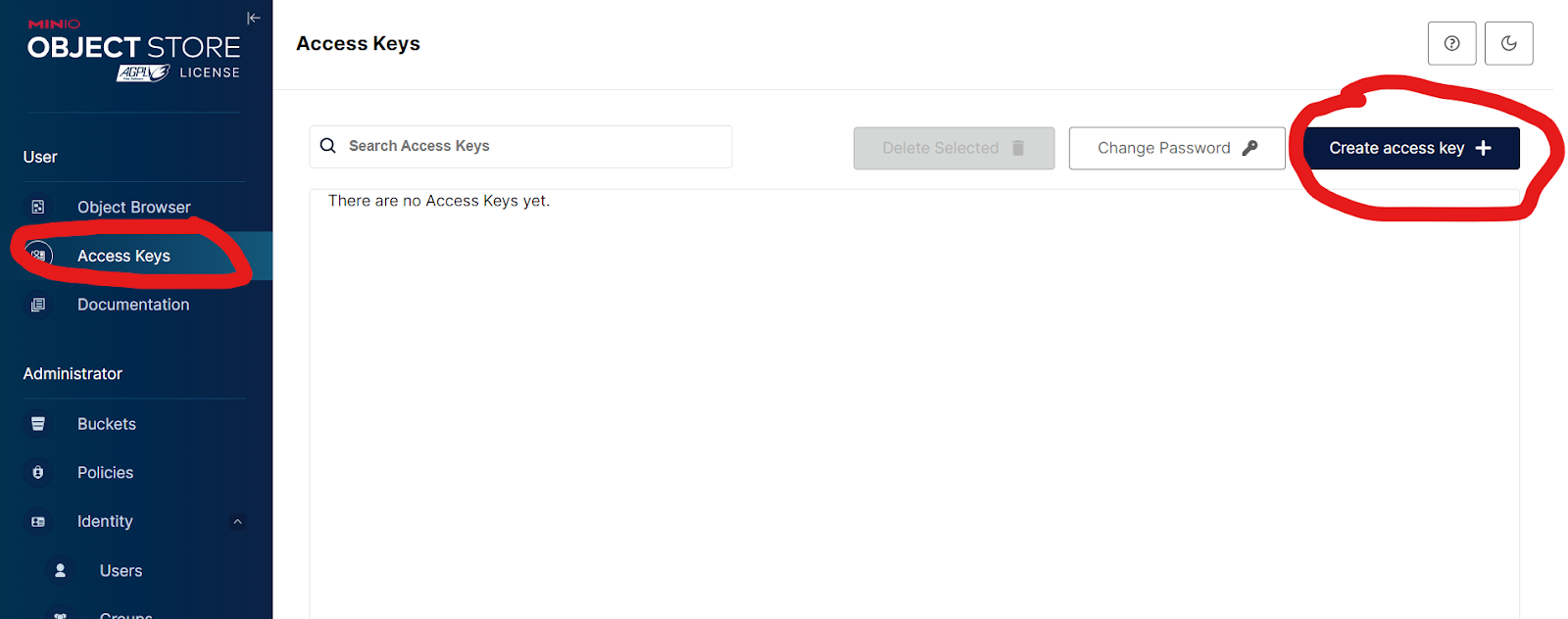The image size is (1568, 619).
Task: Click the Object Browser sidebar icon
Action: 38,207
